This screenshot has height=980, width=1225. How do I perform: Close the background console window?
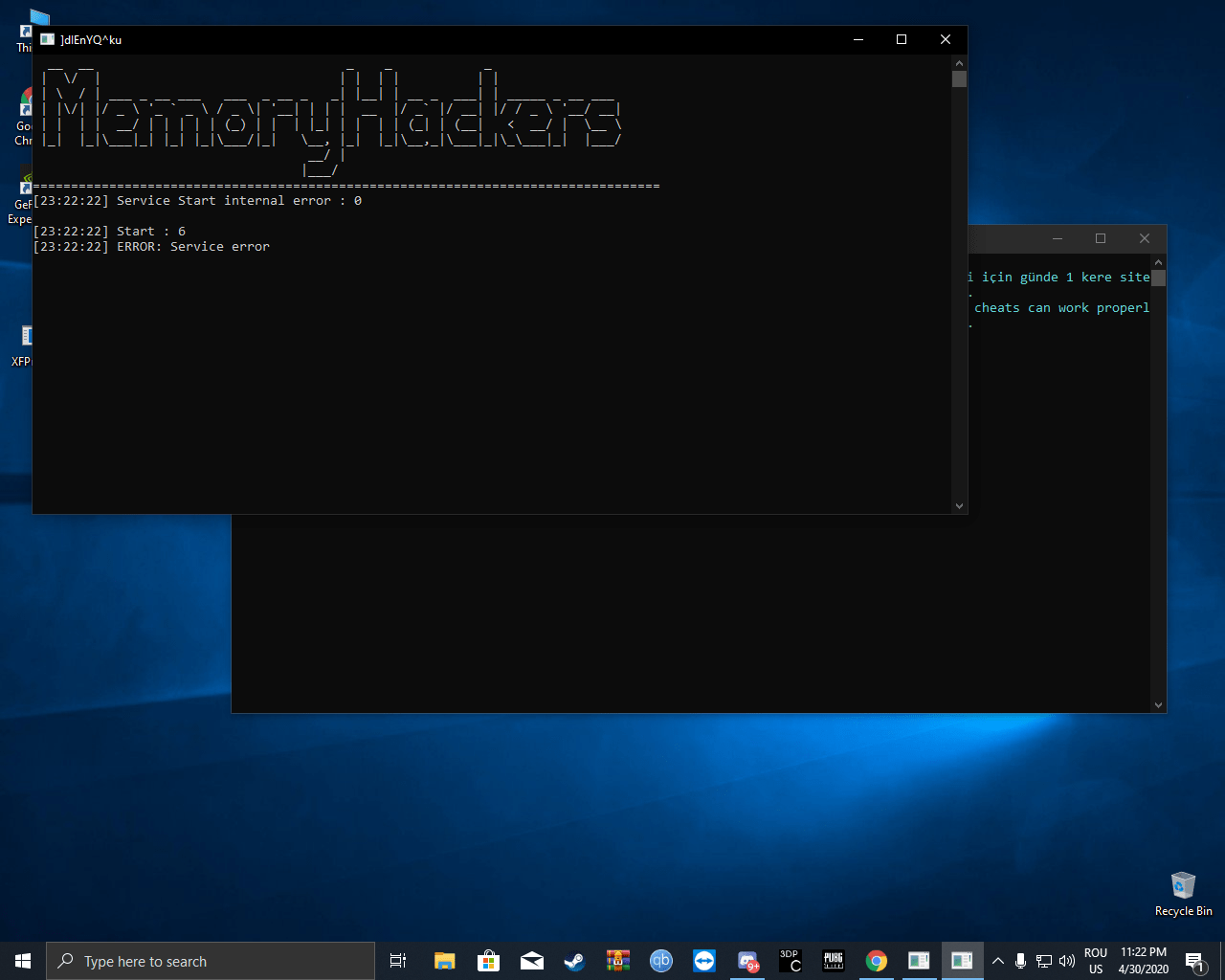1145,238
